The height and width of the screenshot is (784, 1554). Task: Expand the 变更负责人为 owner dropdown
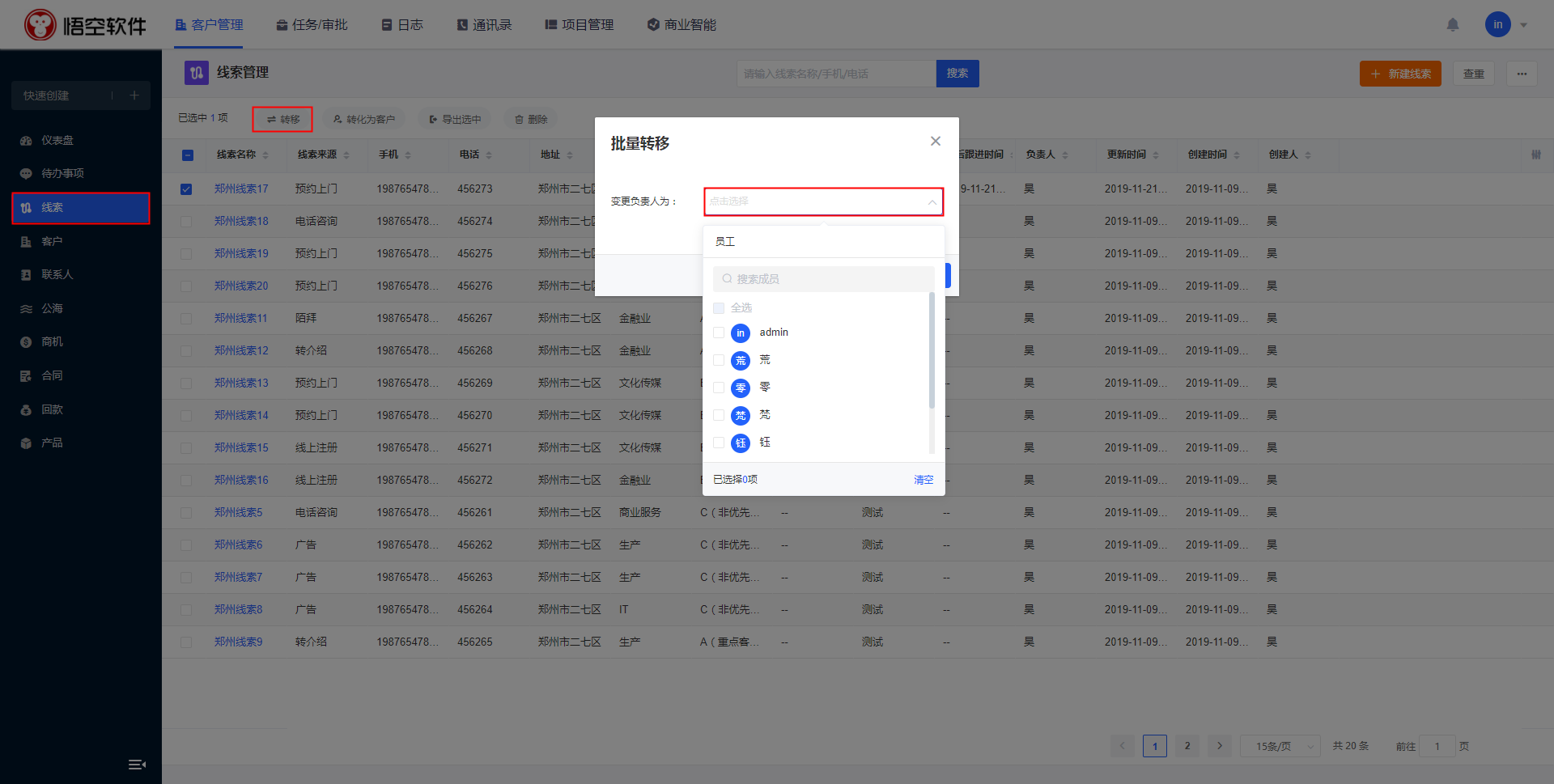click(x=823, y=201)
